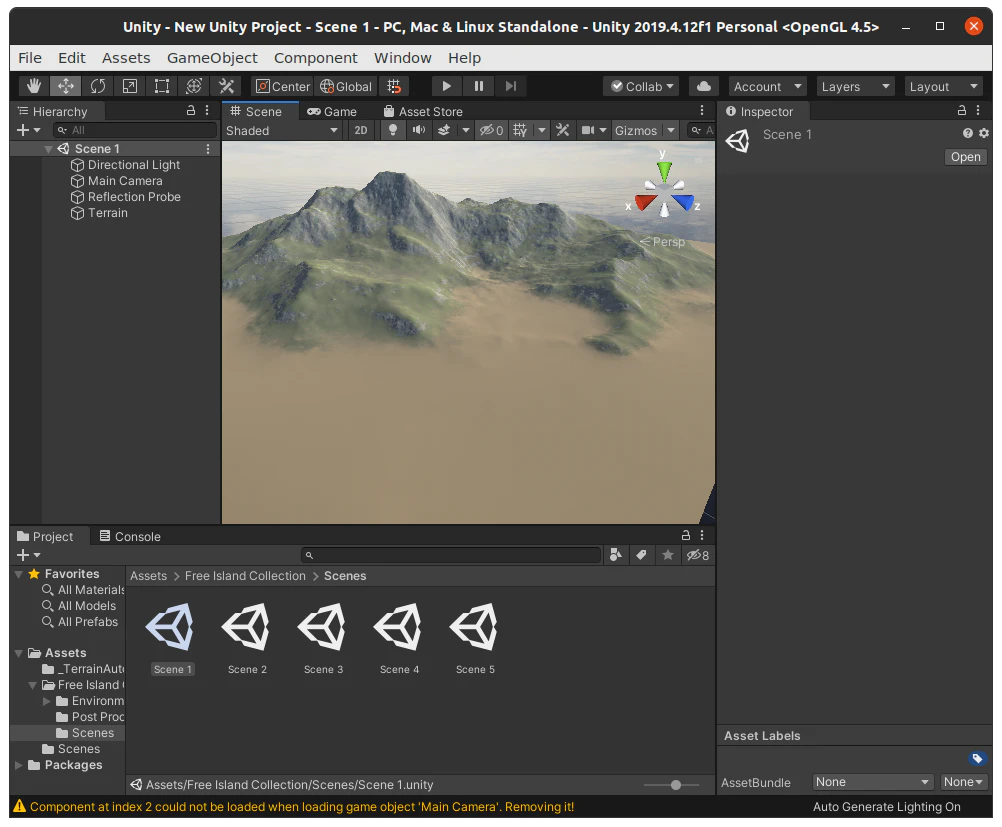This screenshot has width=1002, height=827.
Task: Open the Layers dropdown
Action: click(855, 87)
